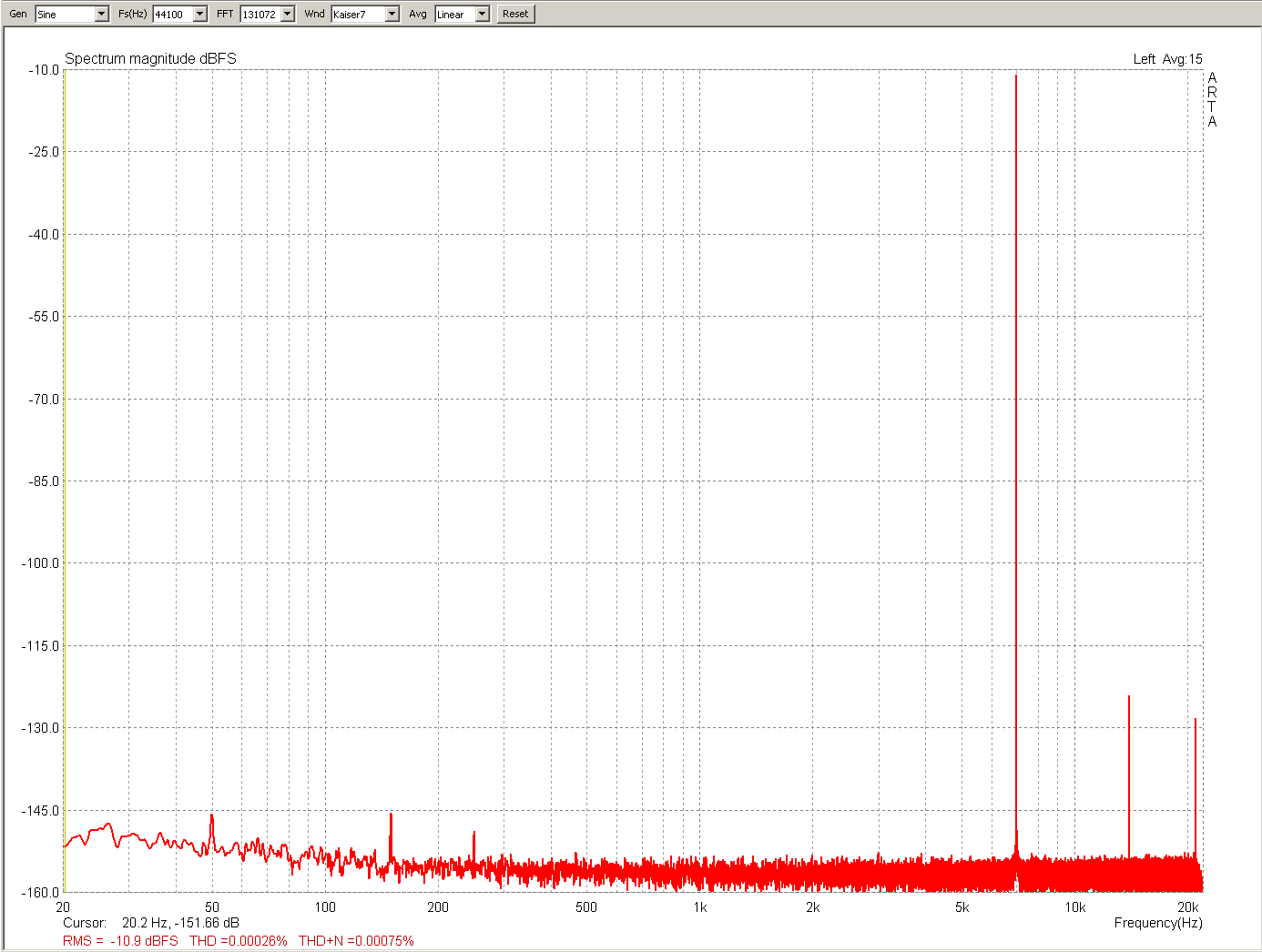Click the -160.0 y-axis label
The image size is (1262, 952).
click(41, 893)
